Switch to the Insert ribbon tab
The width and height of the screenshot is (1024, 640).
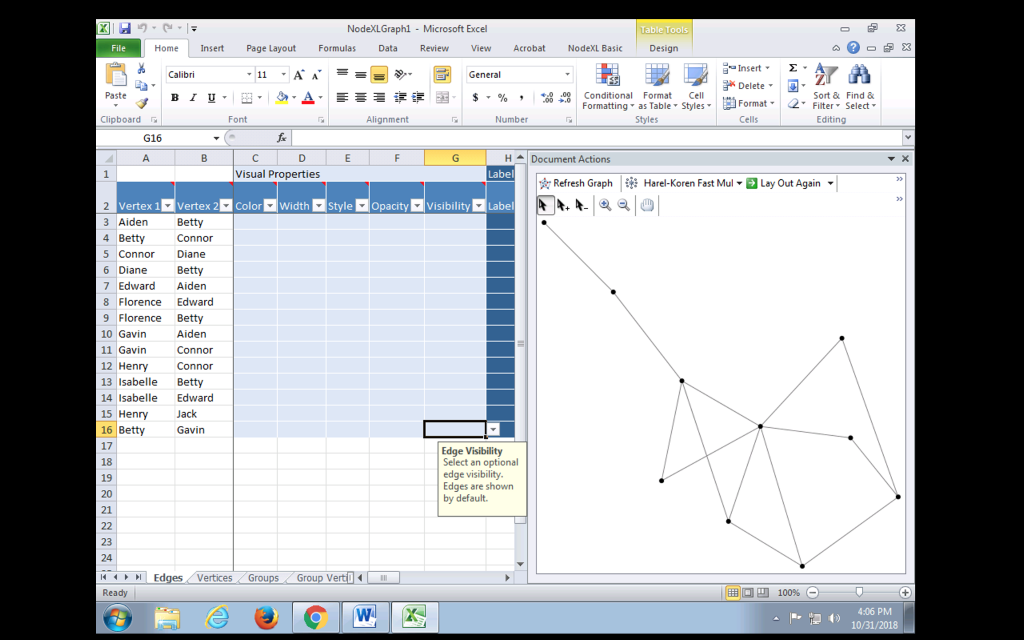click(x=212, y=48)
